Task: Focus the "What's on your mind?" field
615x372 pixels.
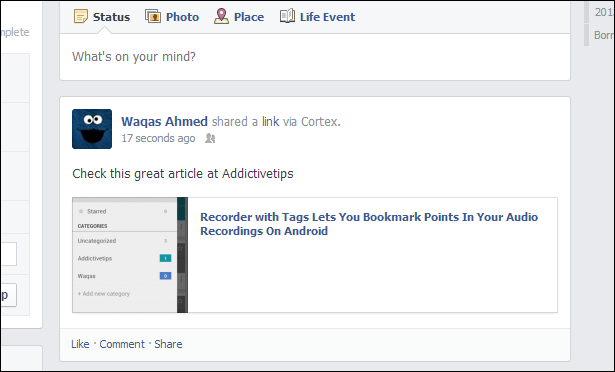Action: pyautogui.click(x=315, y=57)
